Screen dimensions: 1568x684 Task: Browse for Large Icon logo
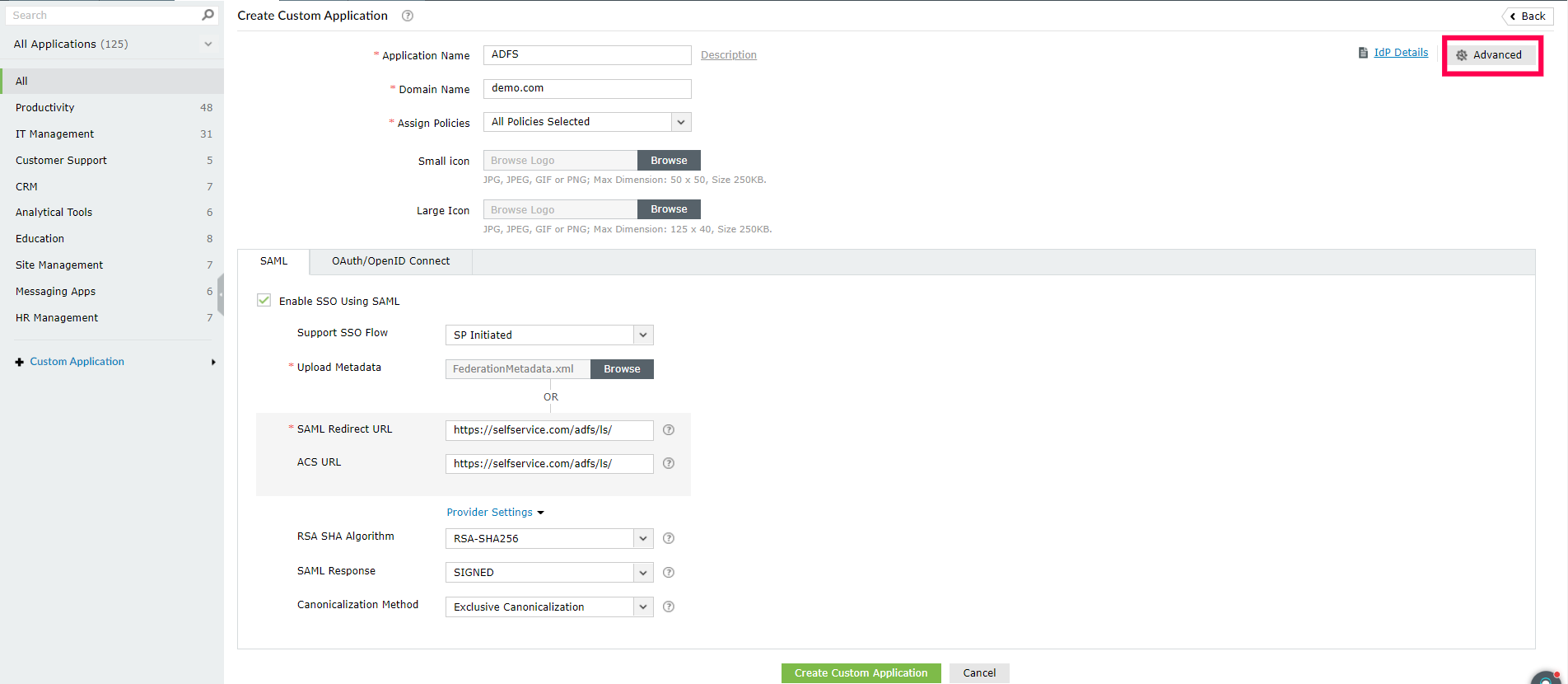click(669, 209)
